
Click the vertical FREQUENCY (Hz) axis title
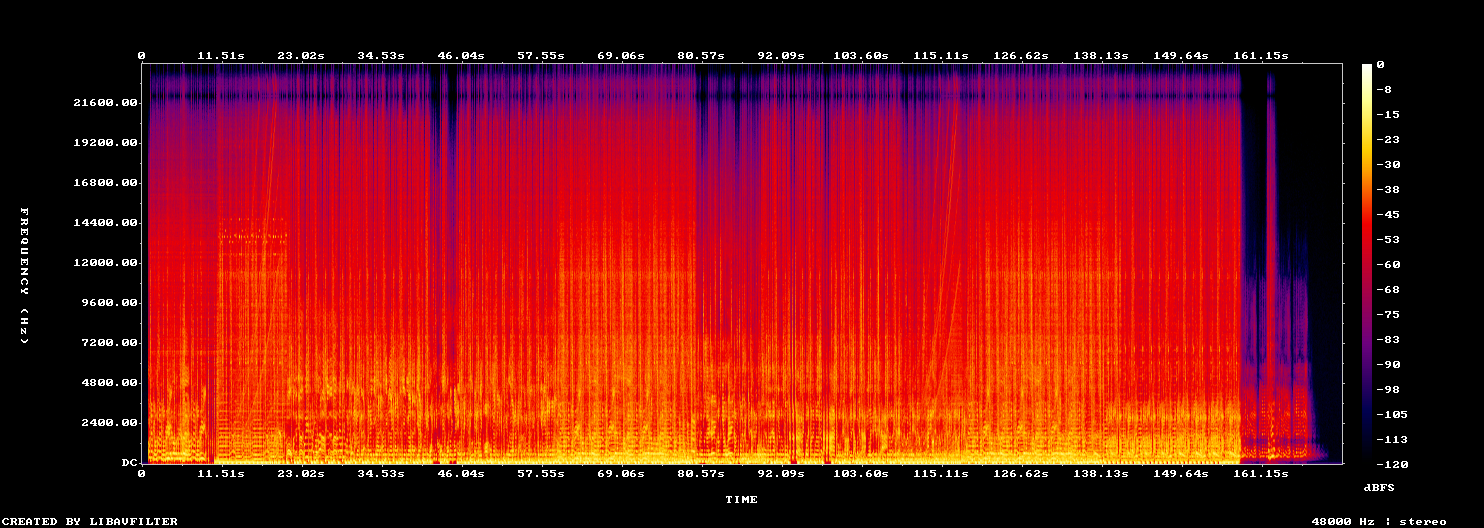(x=24, y=277)
